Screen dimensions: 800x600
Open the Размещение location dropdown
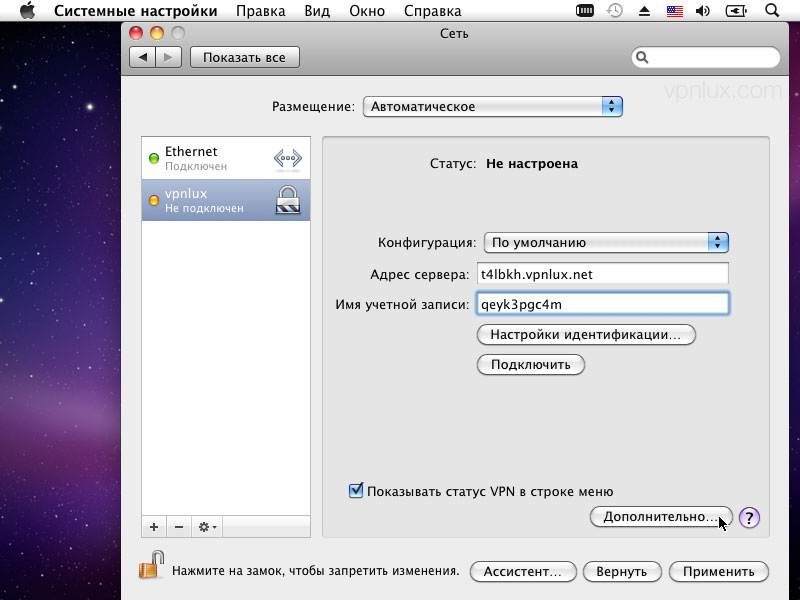(492, 107)
